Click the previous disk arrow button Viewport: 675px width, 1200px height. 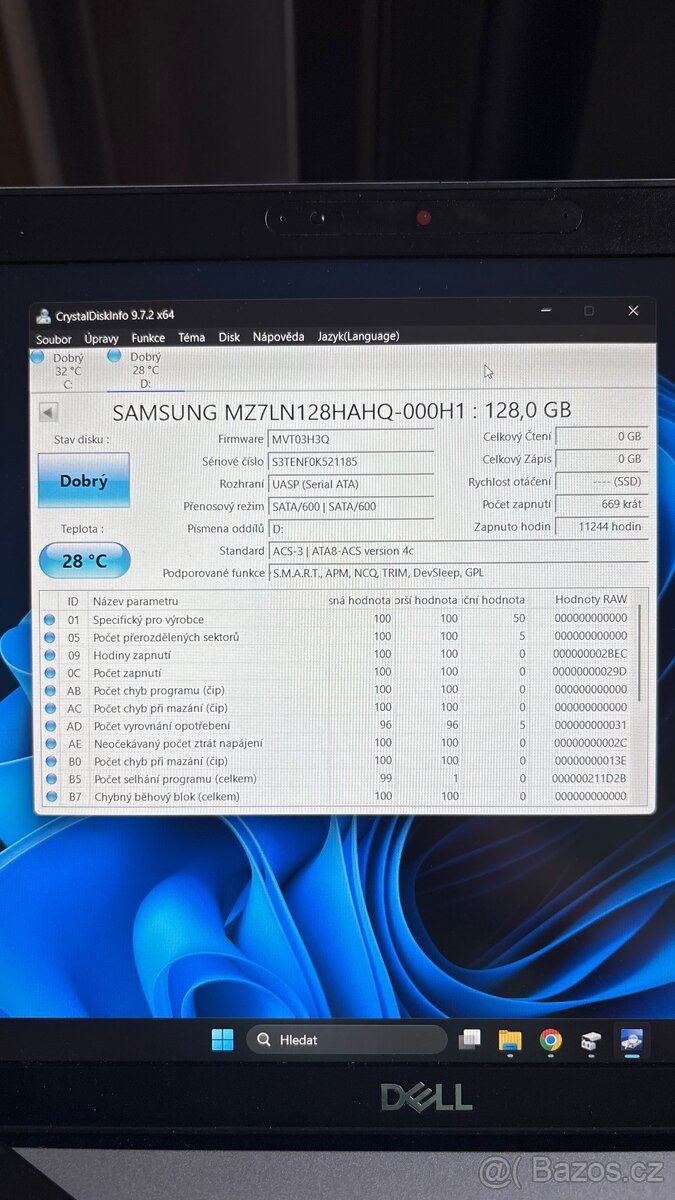click(x=48, y=412)
